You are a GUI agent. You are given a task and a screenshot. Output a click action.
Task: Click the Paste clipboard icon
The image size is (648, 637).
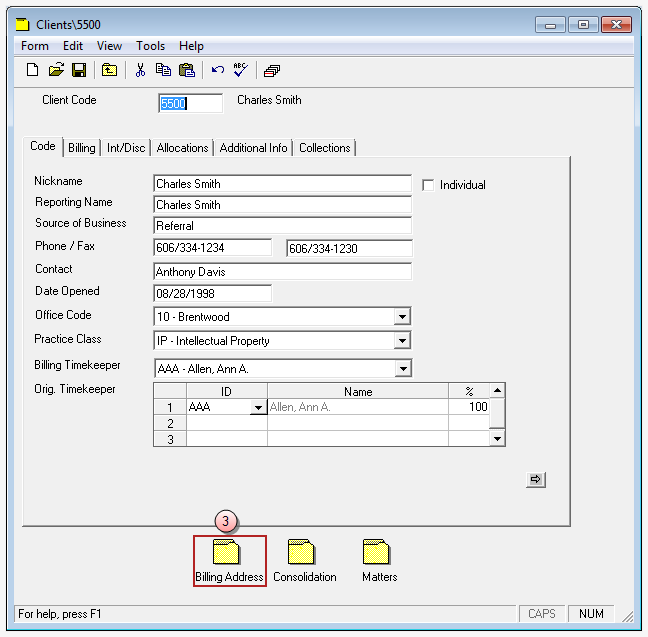tap(186, 70)
